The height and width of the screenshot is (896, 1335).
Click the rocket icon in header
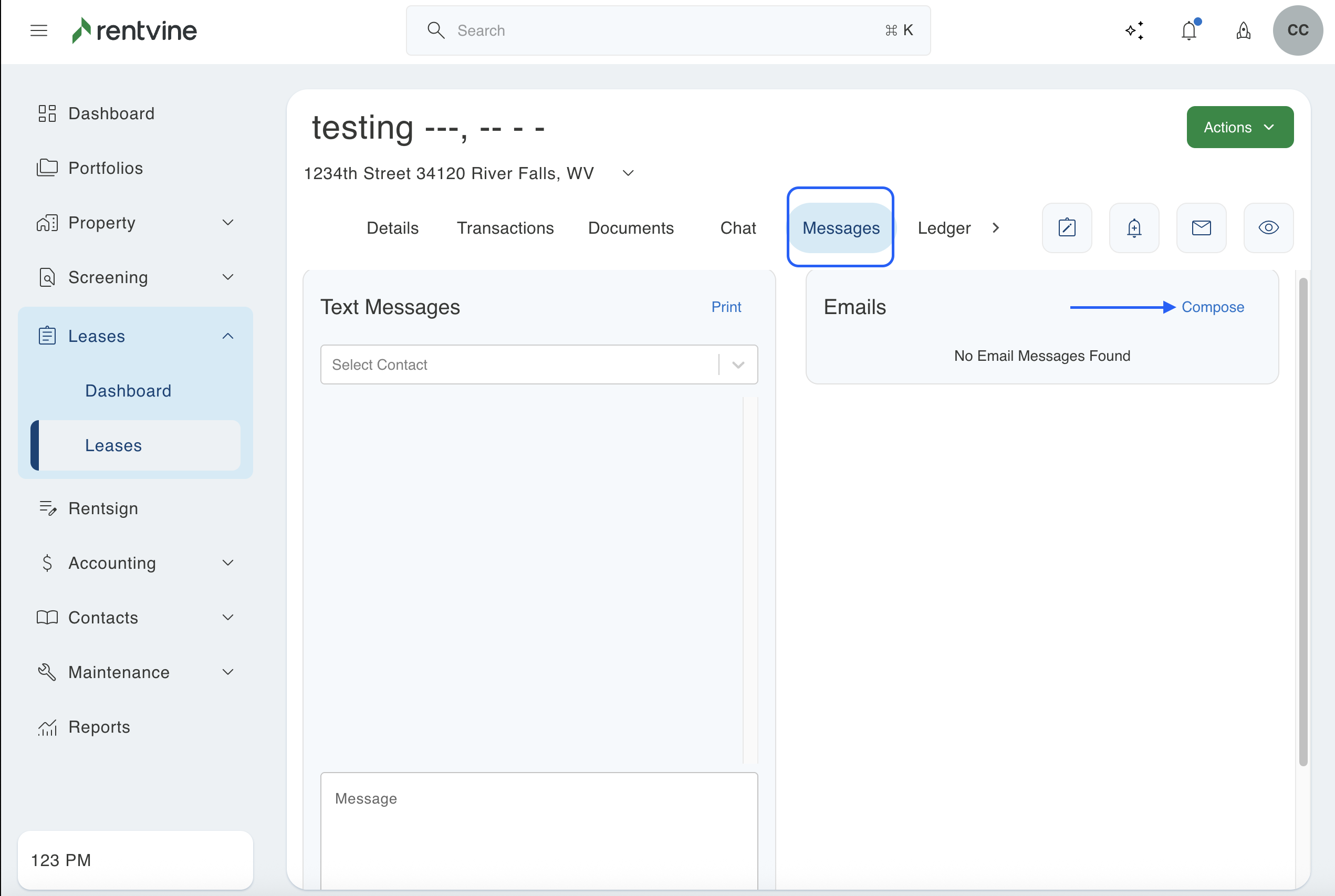pos(1244,31)
